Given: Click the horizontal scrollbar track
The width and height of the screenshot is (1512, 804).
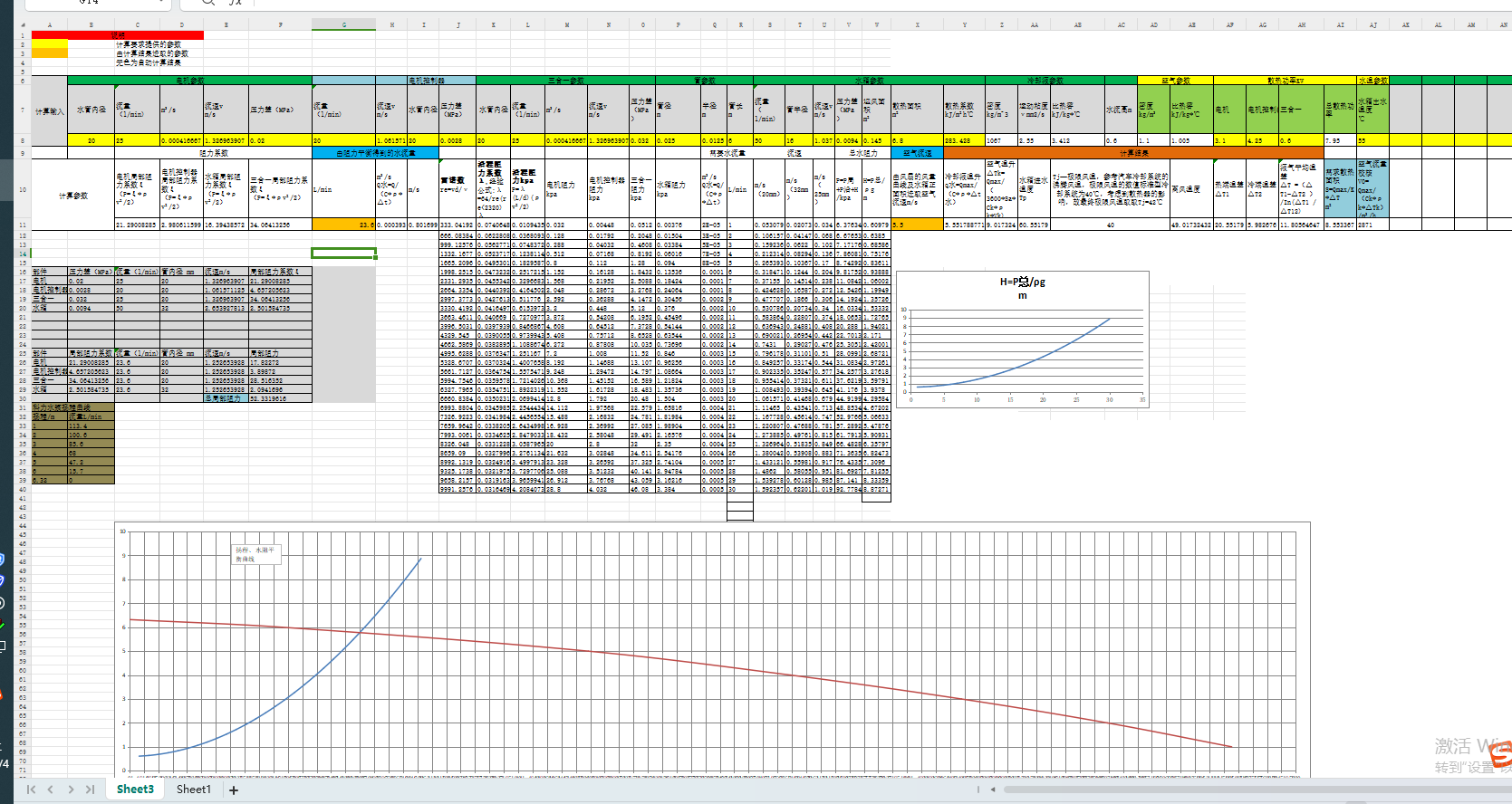Looking at the screenshot, I should click(x=1250, y=790).
